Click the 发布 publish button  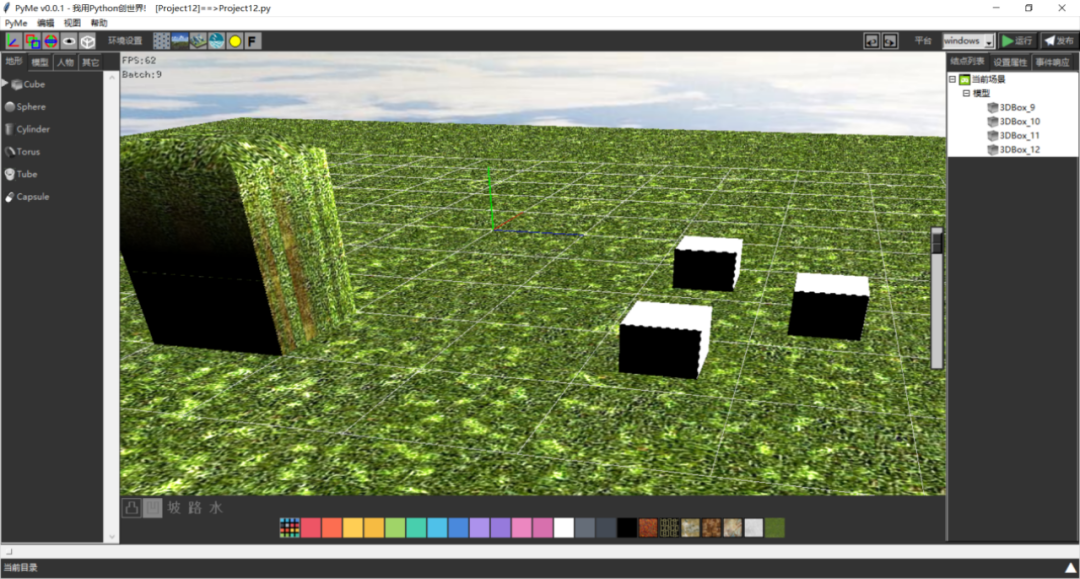[1059, 41]
